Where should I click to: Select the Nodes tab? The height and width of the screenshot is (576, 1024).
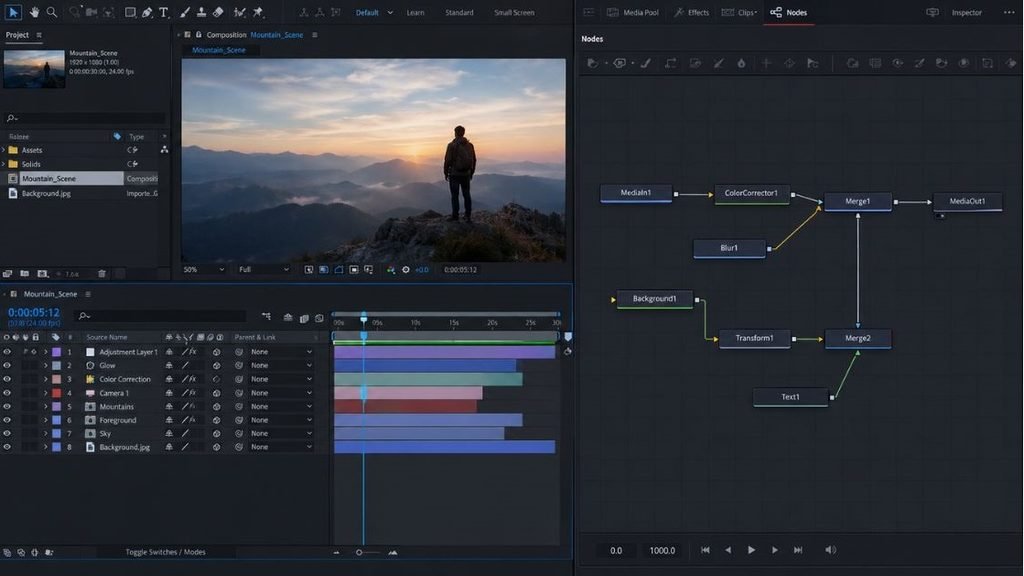click(x=789, y=12)
